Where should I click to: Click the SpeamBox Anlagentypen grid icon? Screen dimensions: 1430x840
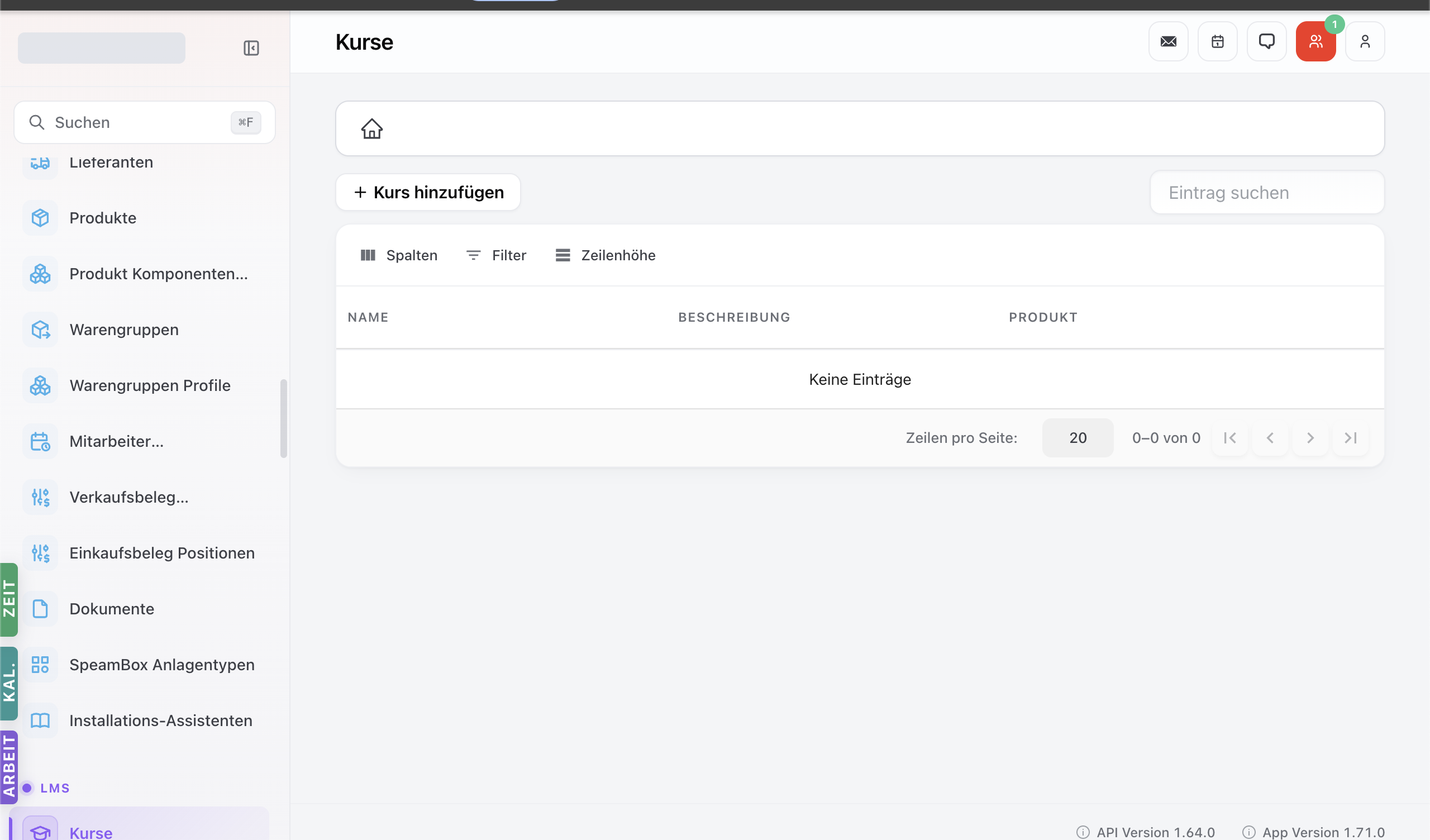[x=40, y=665]
